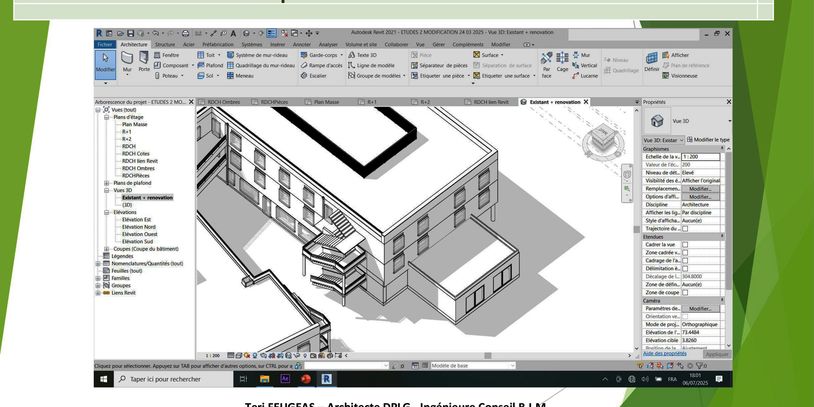Screen dimensions: 814x407
Task: Expand the Garde-corps dropdown
Action: 341,55
